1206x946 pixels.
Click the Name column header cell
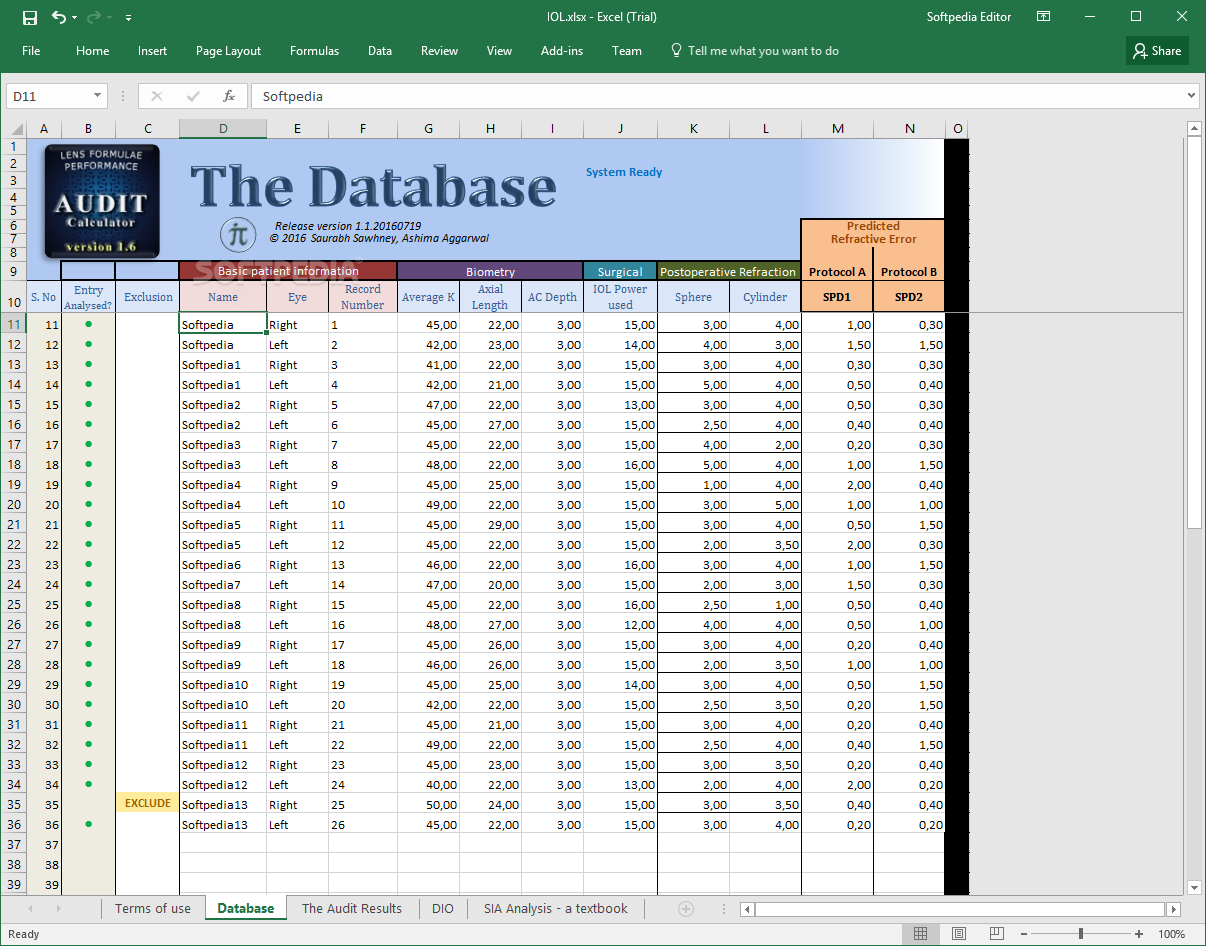click(x=223, y=297)
